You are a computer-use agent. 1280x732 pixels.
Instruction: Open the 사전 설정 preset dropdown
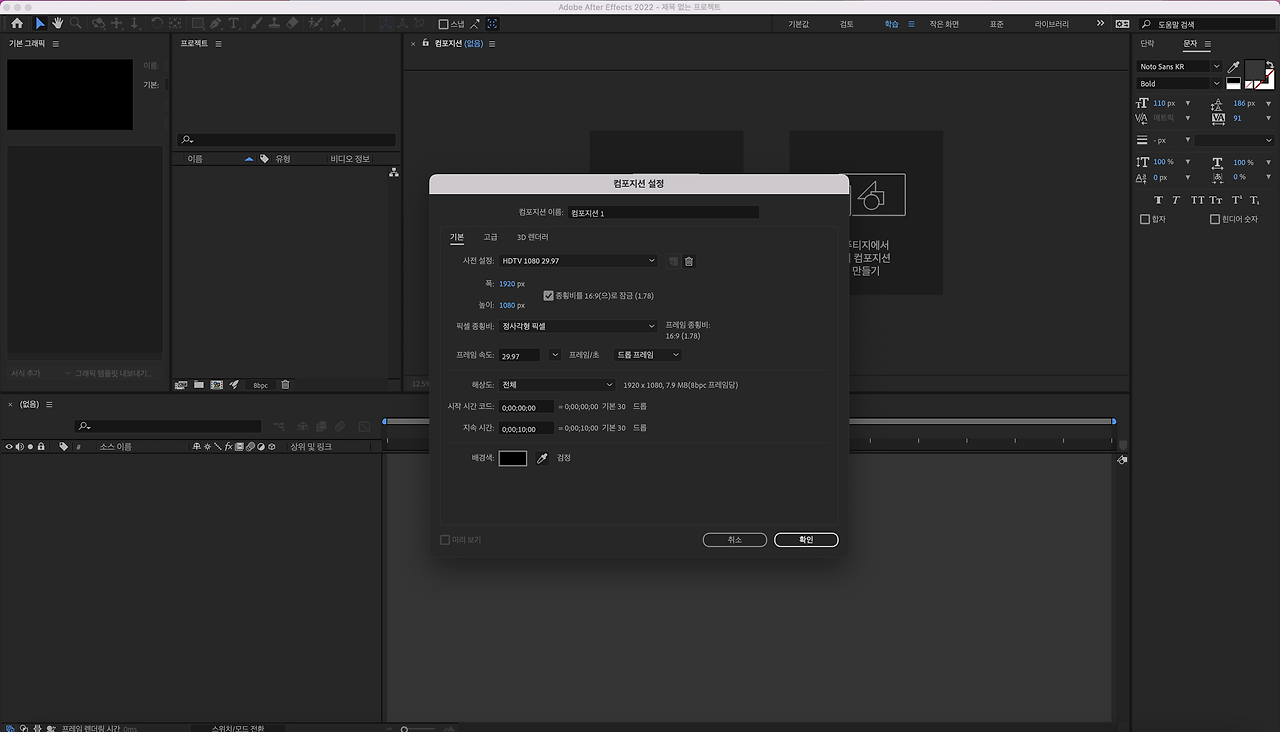[578, 261]
